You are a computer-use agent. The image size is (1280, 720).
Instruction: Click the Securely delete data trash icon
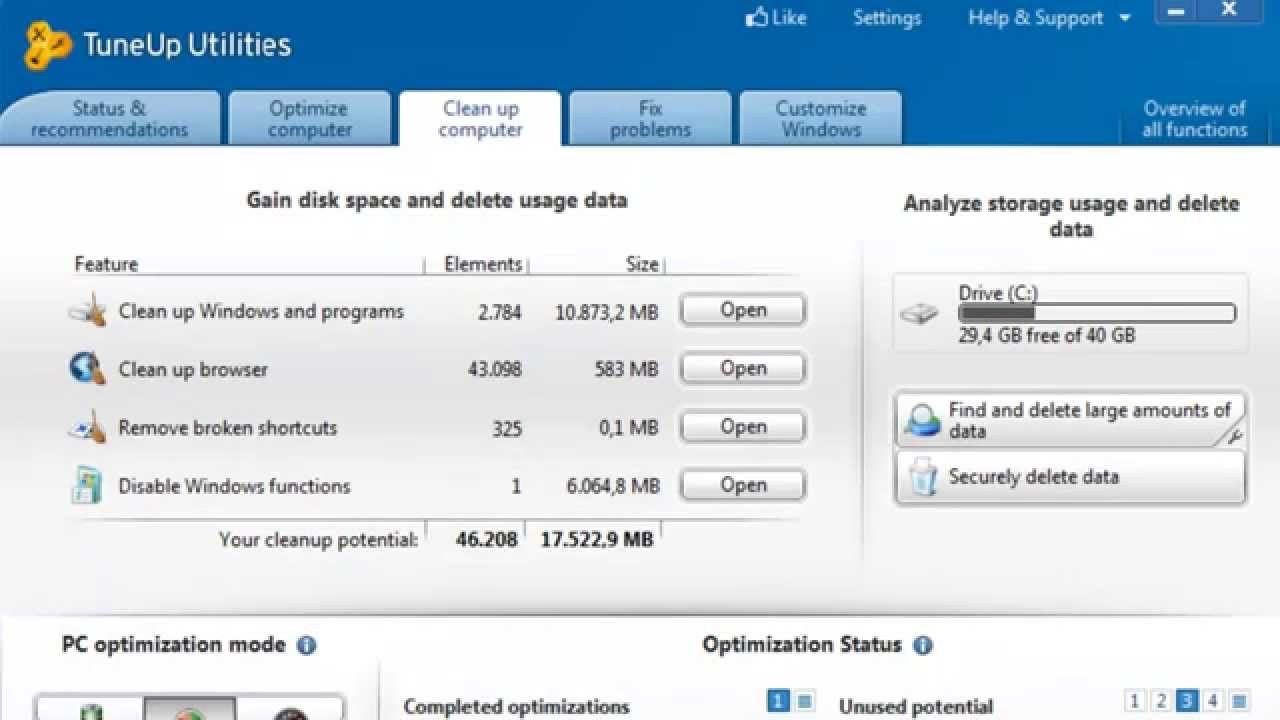tap(923, 478)
